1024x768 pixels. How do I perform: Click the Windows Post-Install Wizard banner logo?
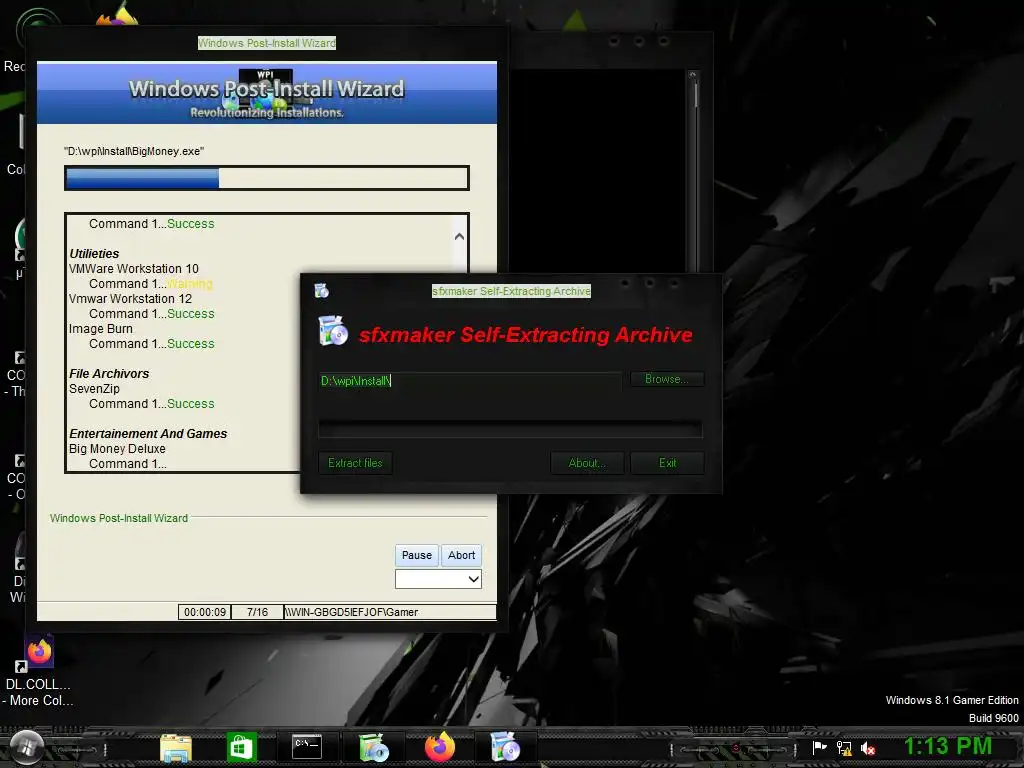(x=266, y=93)
